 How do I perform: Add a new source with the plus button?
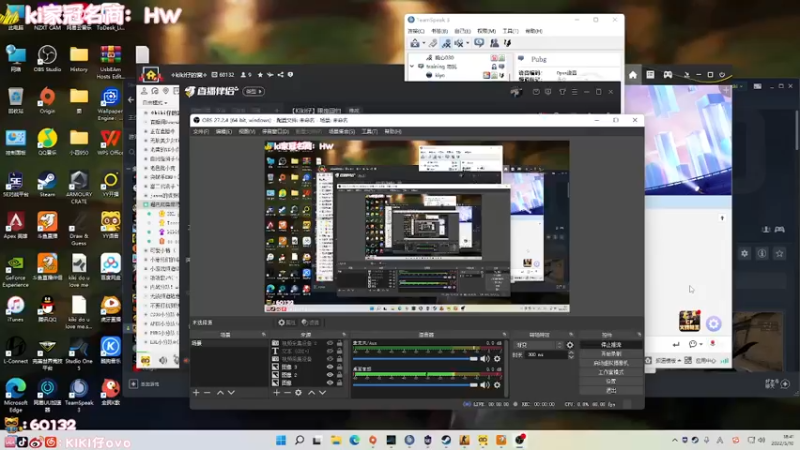point(276,393)
